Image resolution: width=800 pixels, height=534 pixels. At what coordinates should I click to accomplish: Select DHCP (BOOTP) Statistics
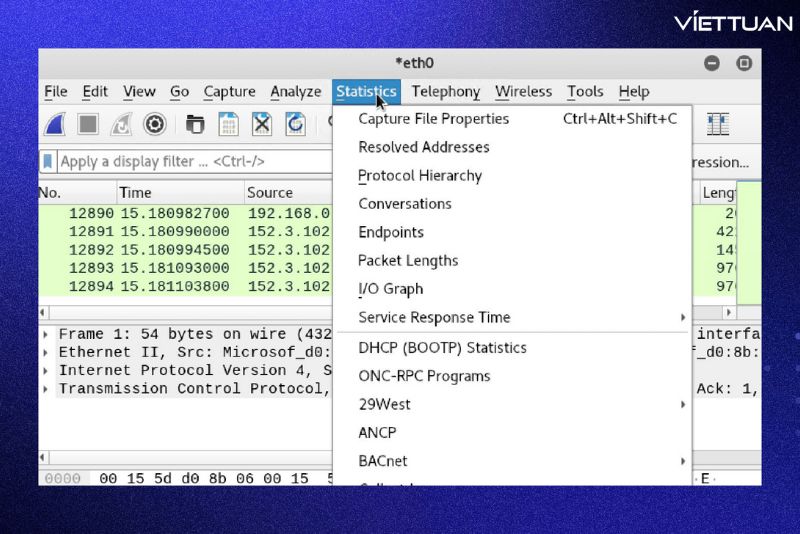[x=512, y=348]
